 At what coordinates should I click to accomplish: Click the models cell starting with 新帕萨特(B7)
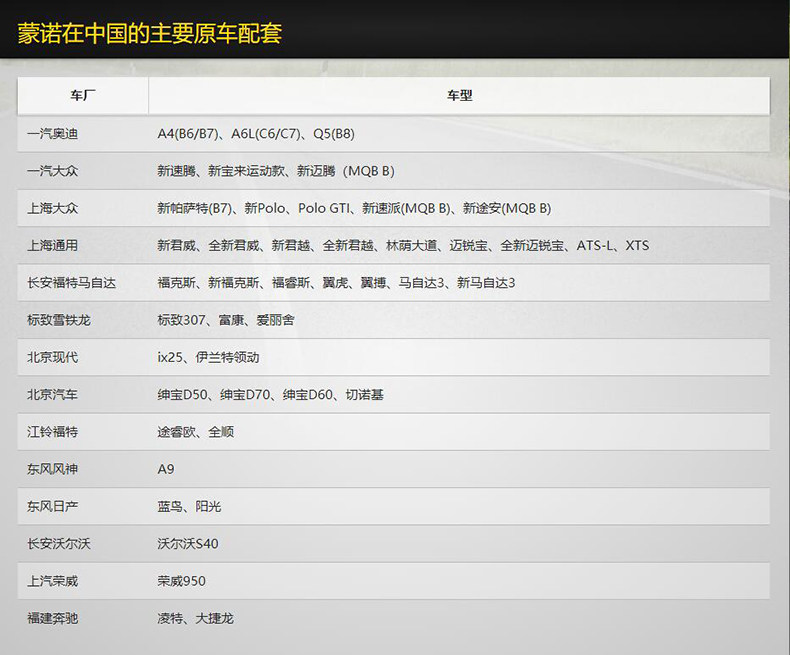pos(459,209)
